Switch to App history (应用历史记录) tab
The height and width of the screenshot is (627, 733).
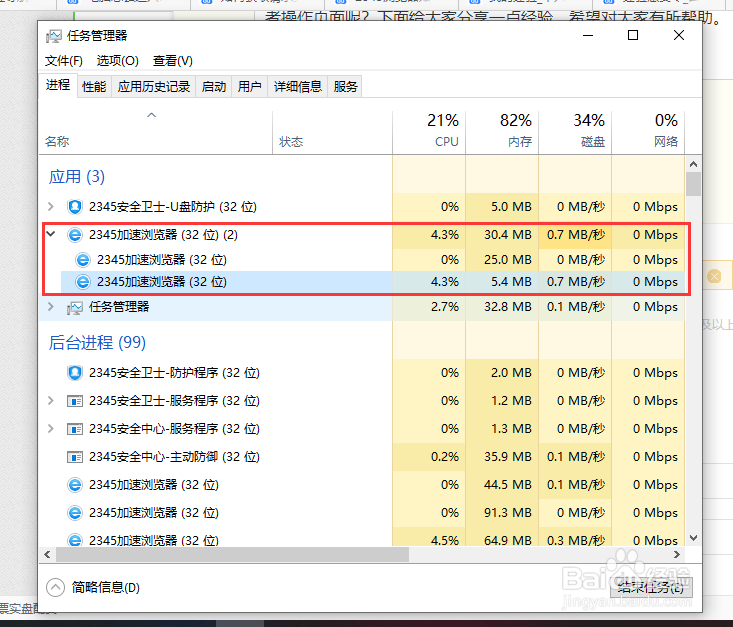[154, 86]
